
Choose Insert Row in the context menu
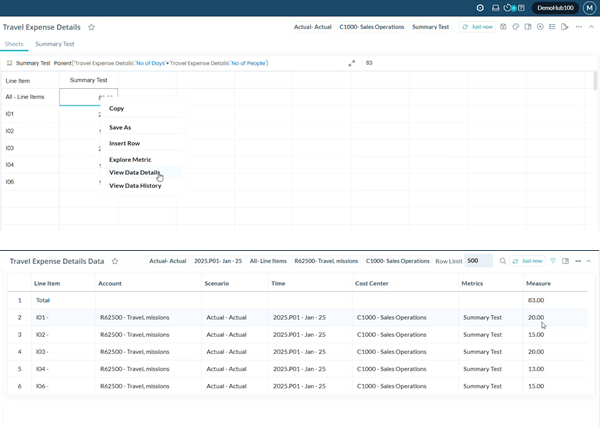(125, 143)
